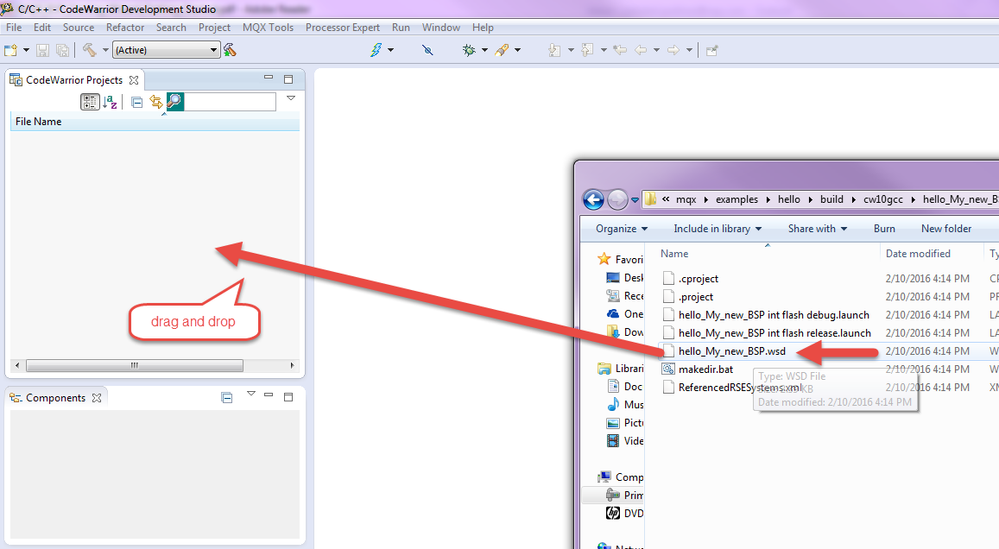Open the Forward history dropdown arrow

point(689,50)
